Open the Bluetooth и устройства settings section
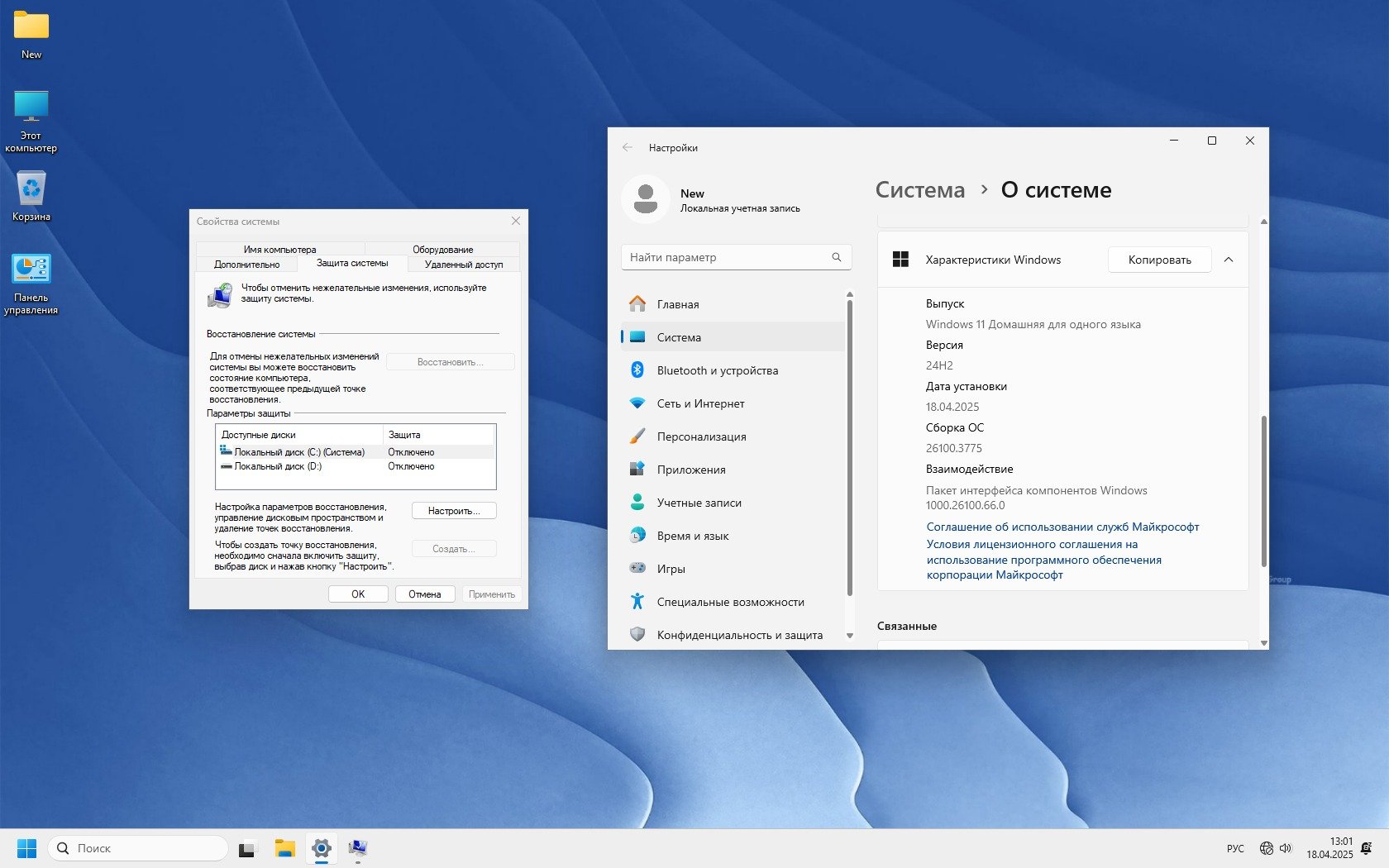This screenshot has width=1389, height=868. coord(717,370)
